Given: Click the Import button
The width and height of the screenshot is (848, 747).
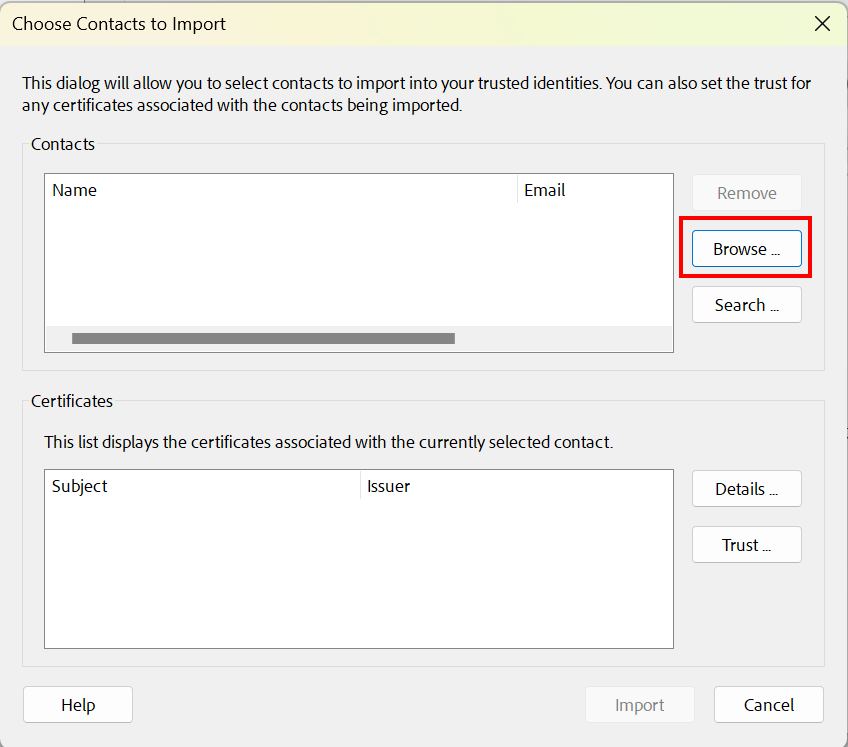Looking at the screenshot, I should tap(639, 704).
